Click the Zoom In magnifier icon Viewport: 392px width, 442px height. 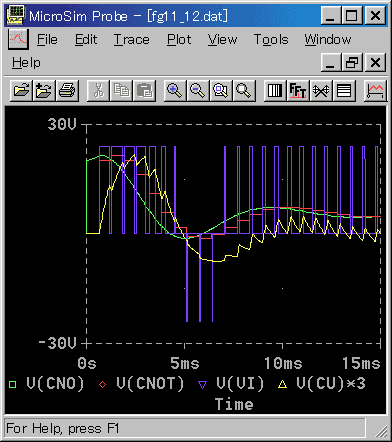pos(175,91)
